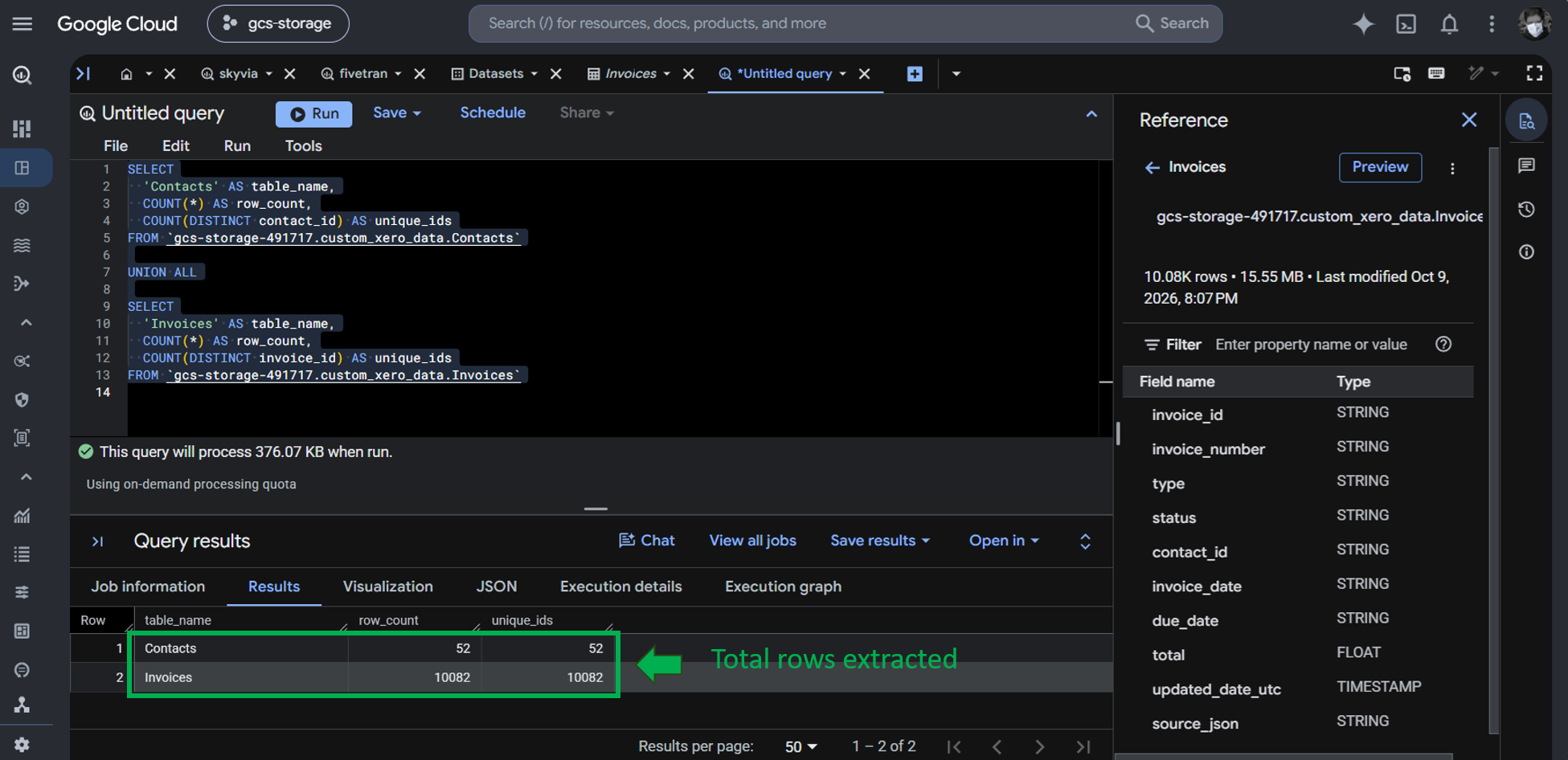Viewport: 1568px width, 760px height.
Task: Click View all jobs link
Action: click(752, 541)
